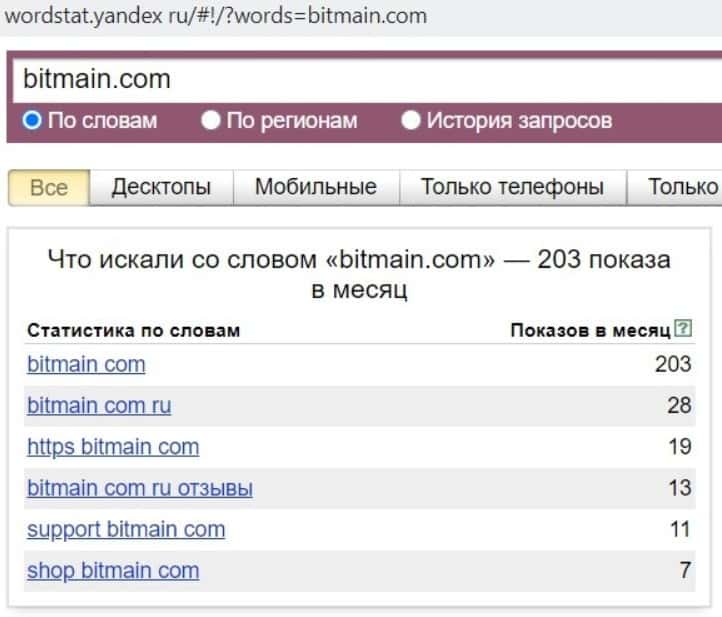The height and width of the screenshot is (617, 722).
Task: Click the Статистика по словам column header
Action: tap(134, 330)
